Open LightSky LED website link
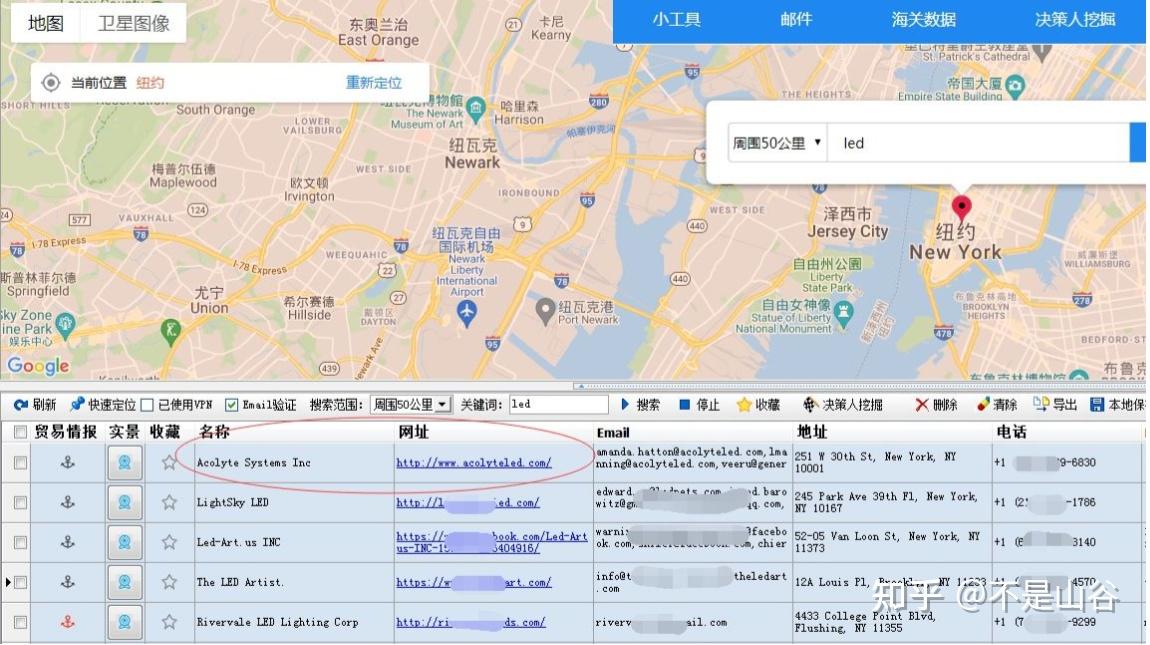The width and height of the screenshot is (1150, 645). 468,503
